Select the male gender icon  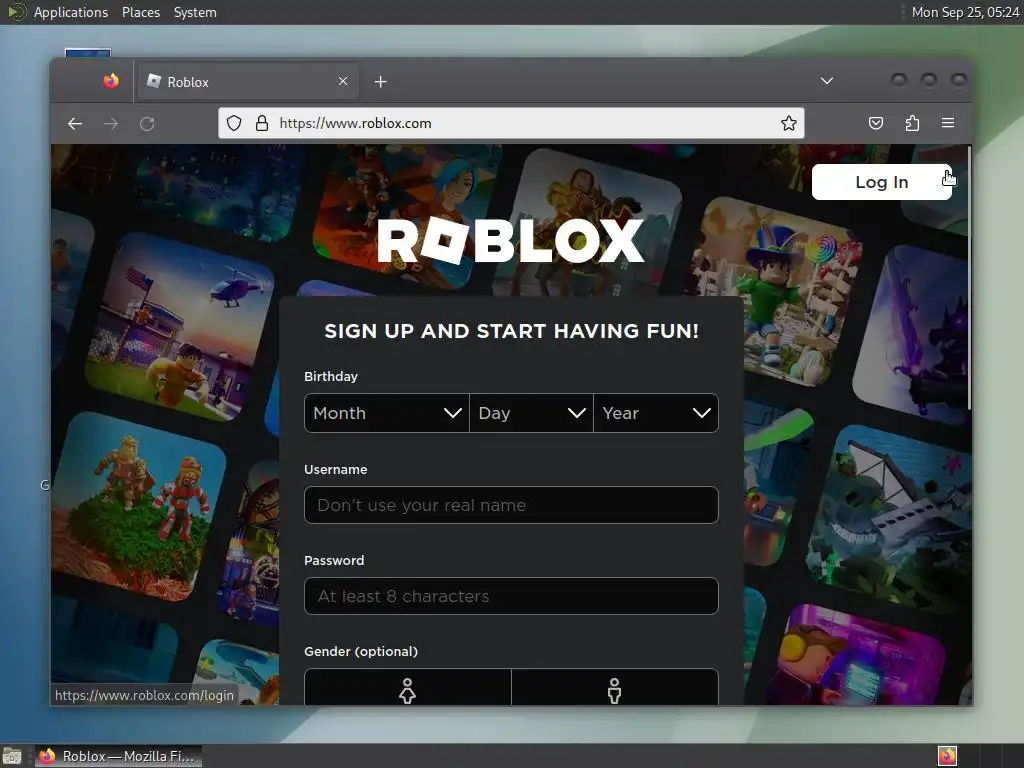pos(615,689)
